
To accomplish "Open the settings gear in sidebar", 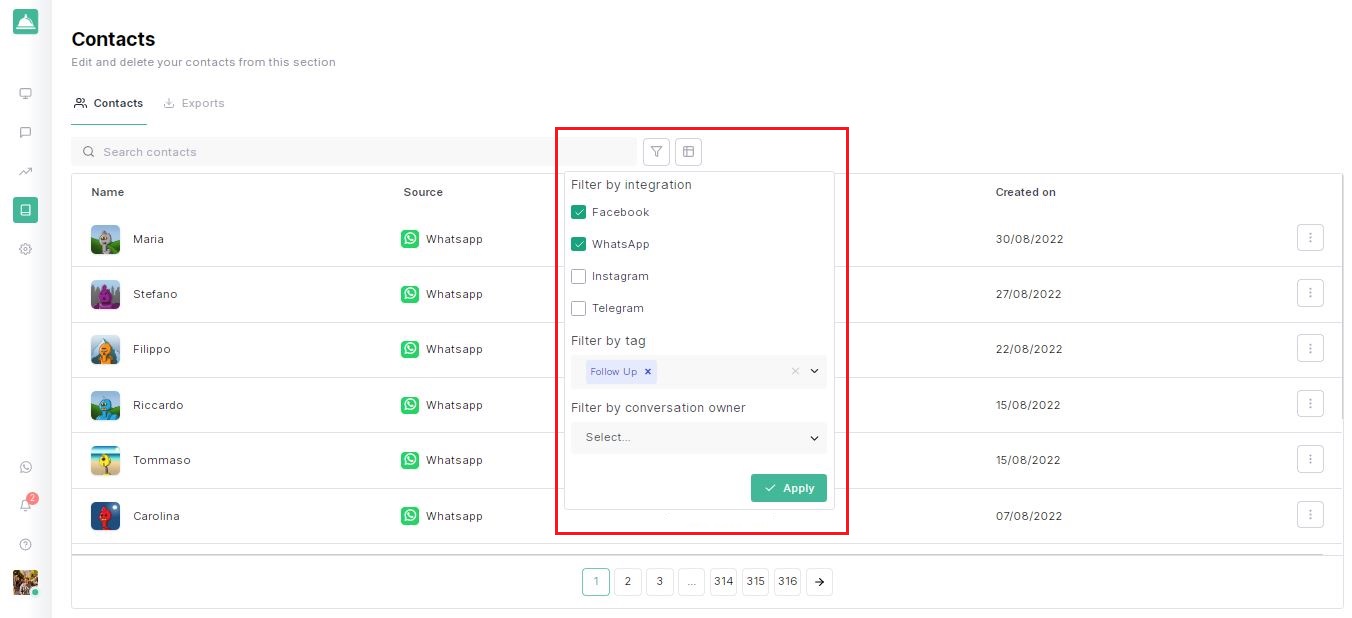I will click(26, 249).
